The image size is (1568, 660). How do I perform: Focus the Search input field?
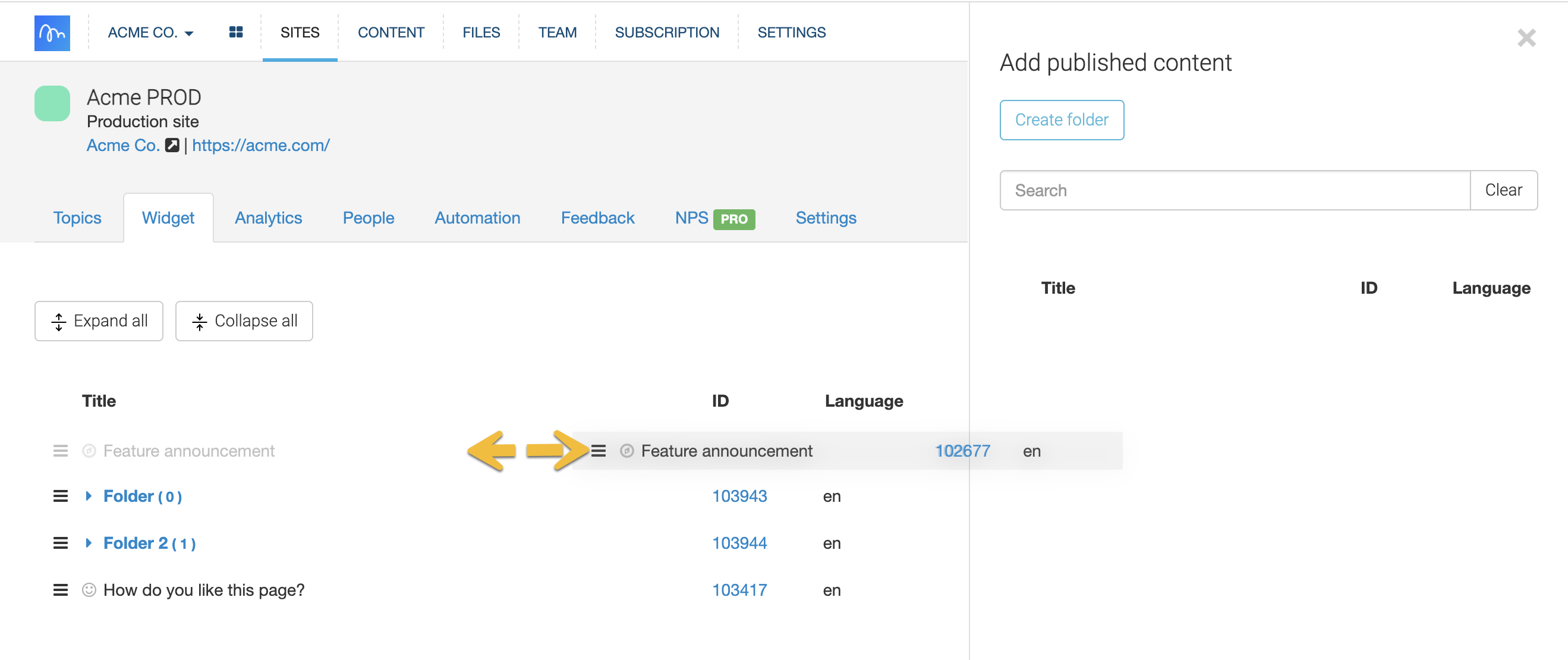pyautogui.click(x=1234, y=191)
